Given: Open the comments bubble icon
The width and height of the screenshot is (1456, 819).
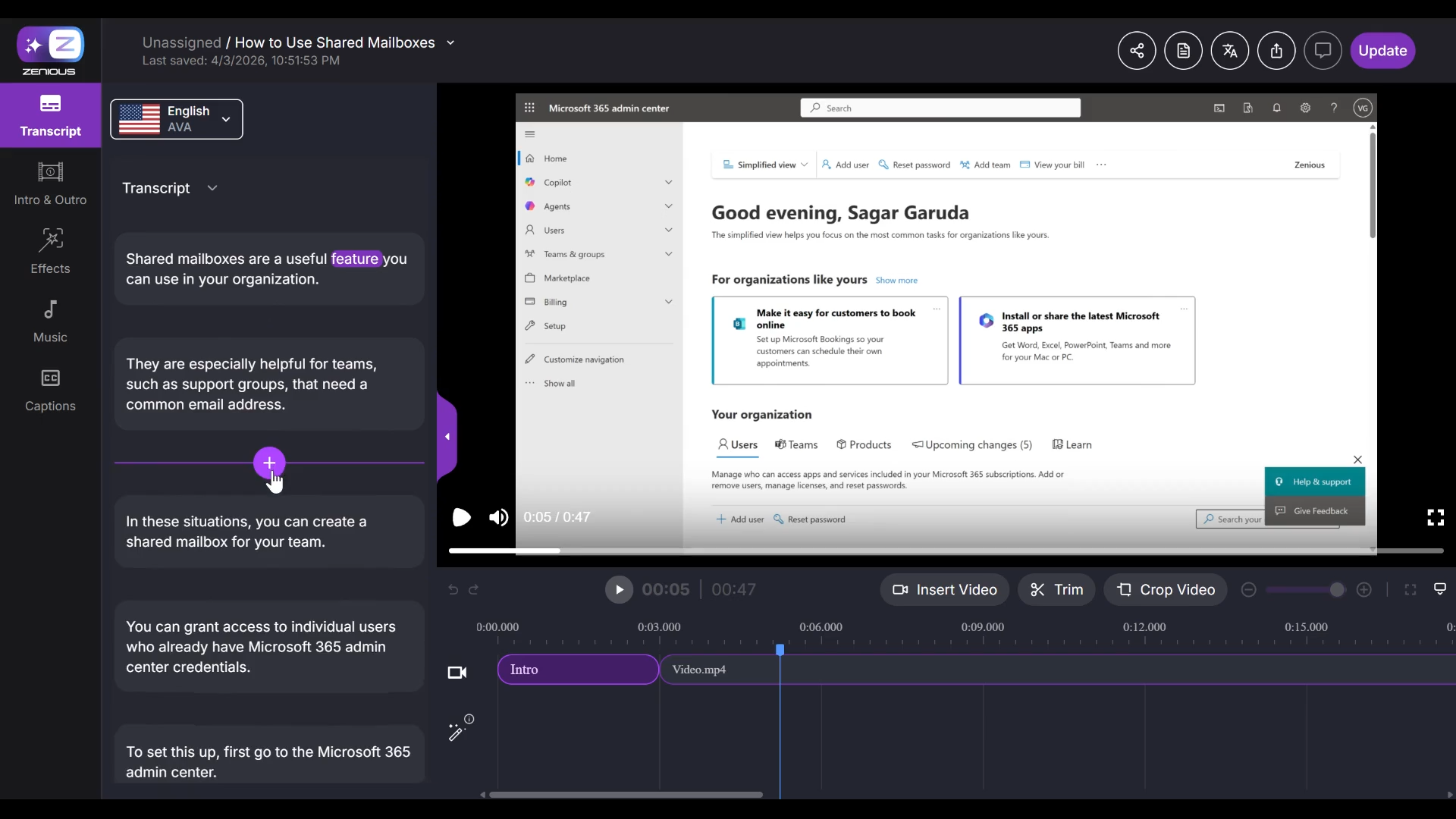Looking at the screenshot, I should tap(1323, 51).
